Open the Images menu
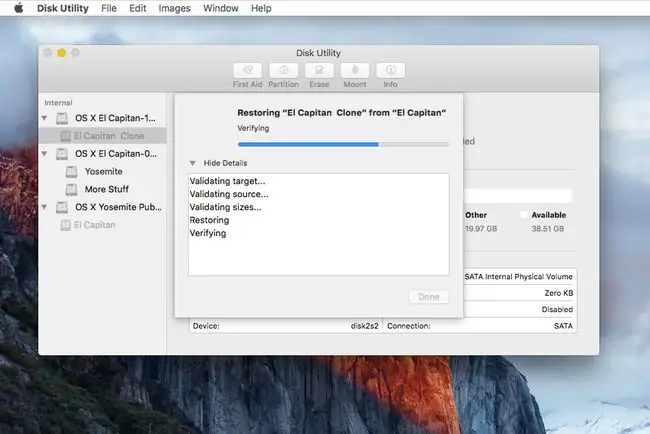The height and width of the screenshot is (434, 650). [x=175, y=8]
